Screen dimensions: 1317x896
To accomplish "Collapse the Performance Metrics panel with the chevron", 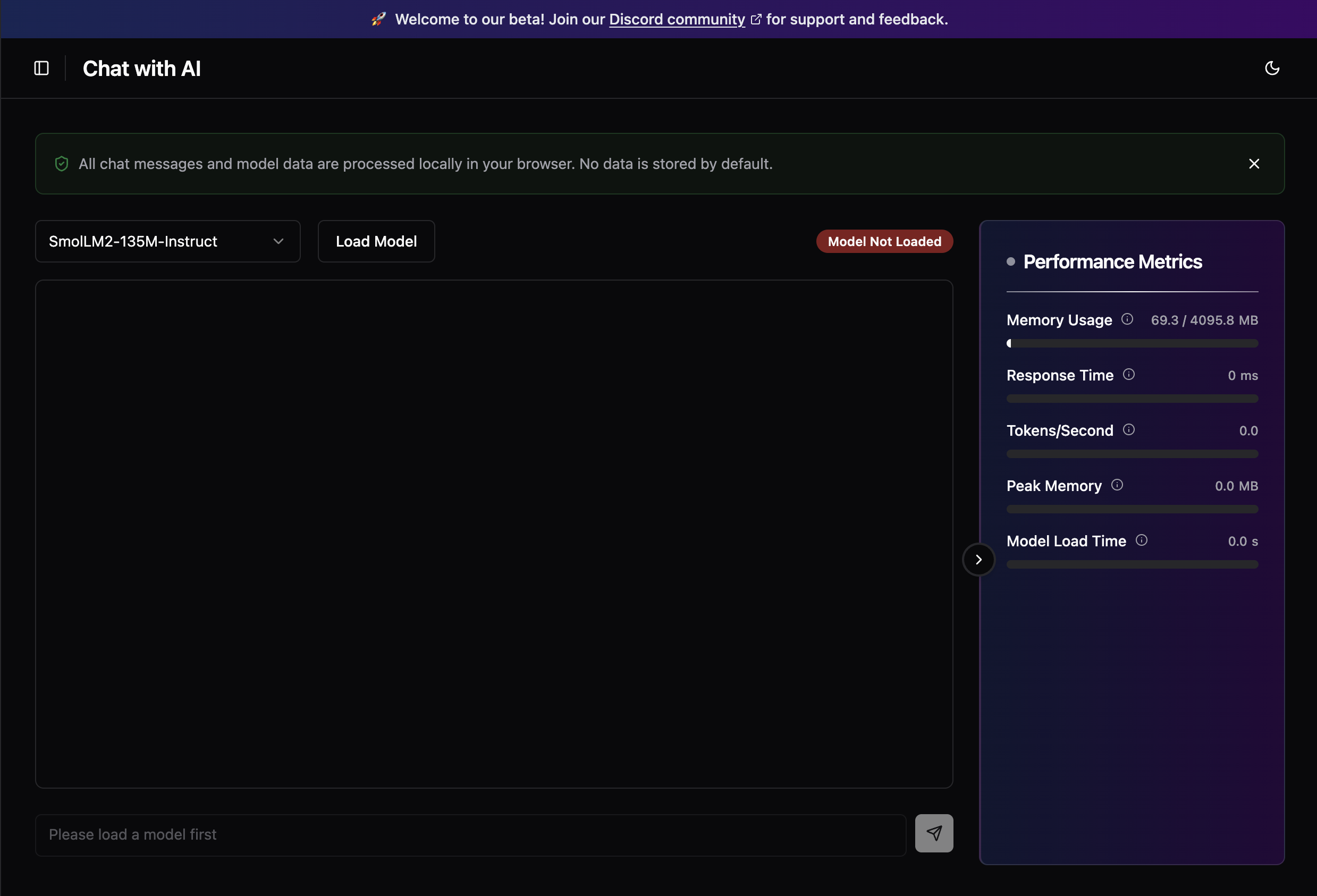I will click(978, 560).
